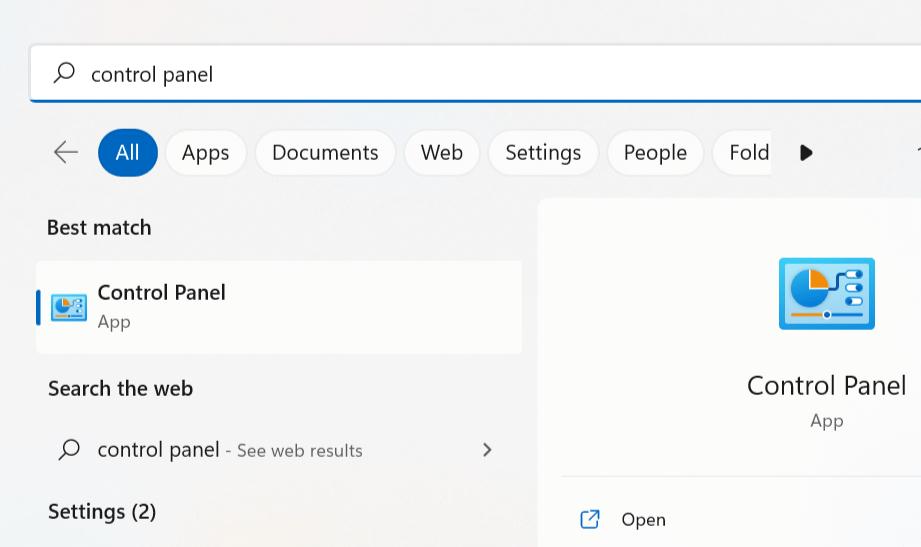Switch to the Web filter
The height and width of the screenshot is (547, 921).
click(442, 153)
